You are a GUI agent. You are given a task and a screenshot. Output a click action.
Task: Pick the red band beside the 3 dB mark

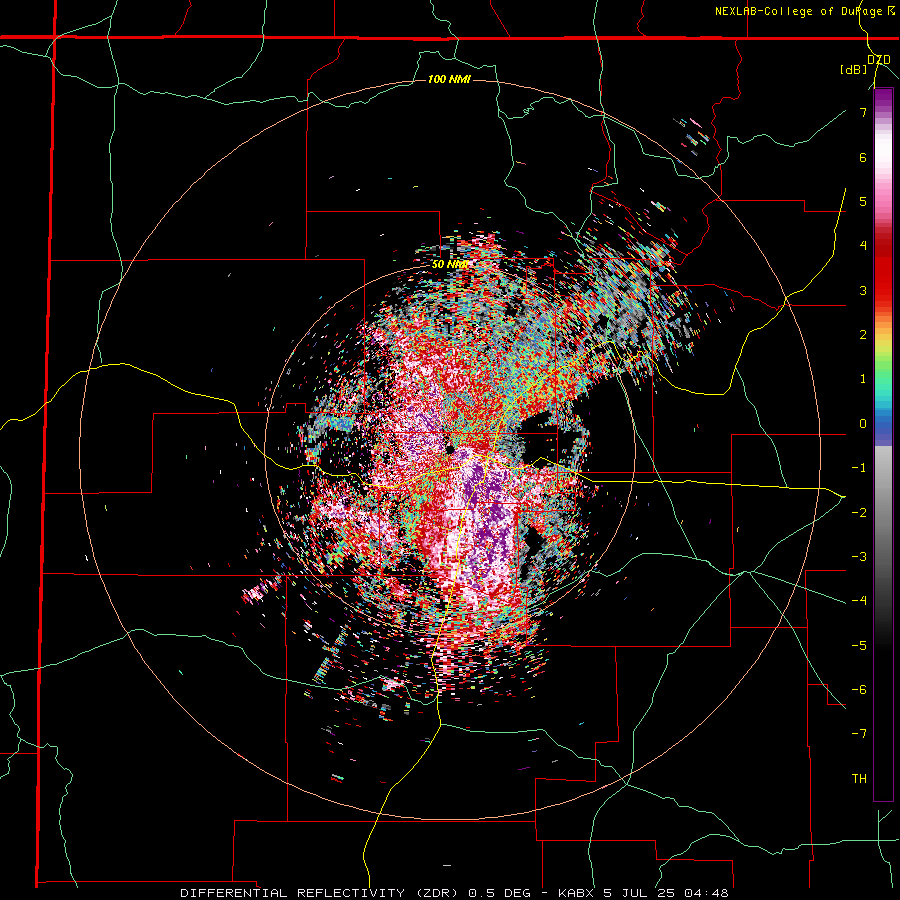pyautogui.click(x=883, y=290)
